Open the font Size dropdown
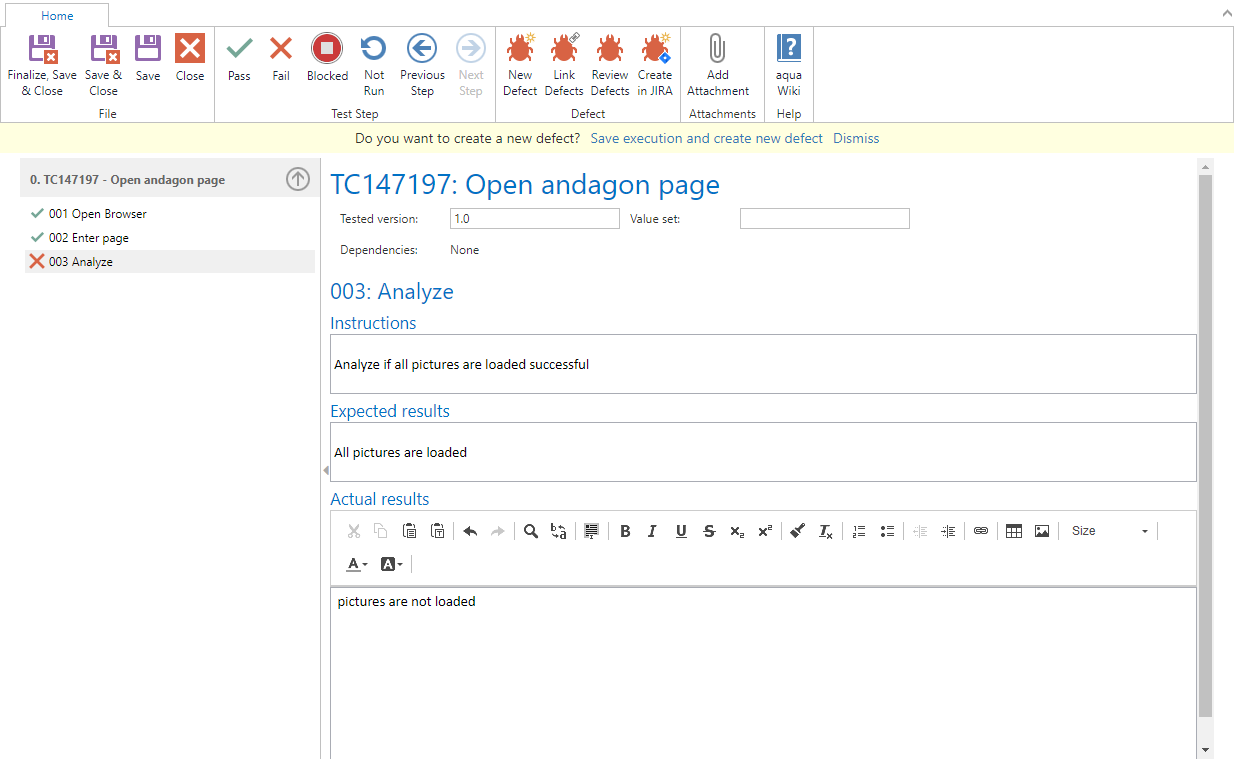 [x=1109, y=532]
